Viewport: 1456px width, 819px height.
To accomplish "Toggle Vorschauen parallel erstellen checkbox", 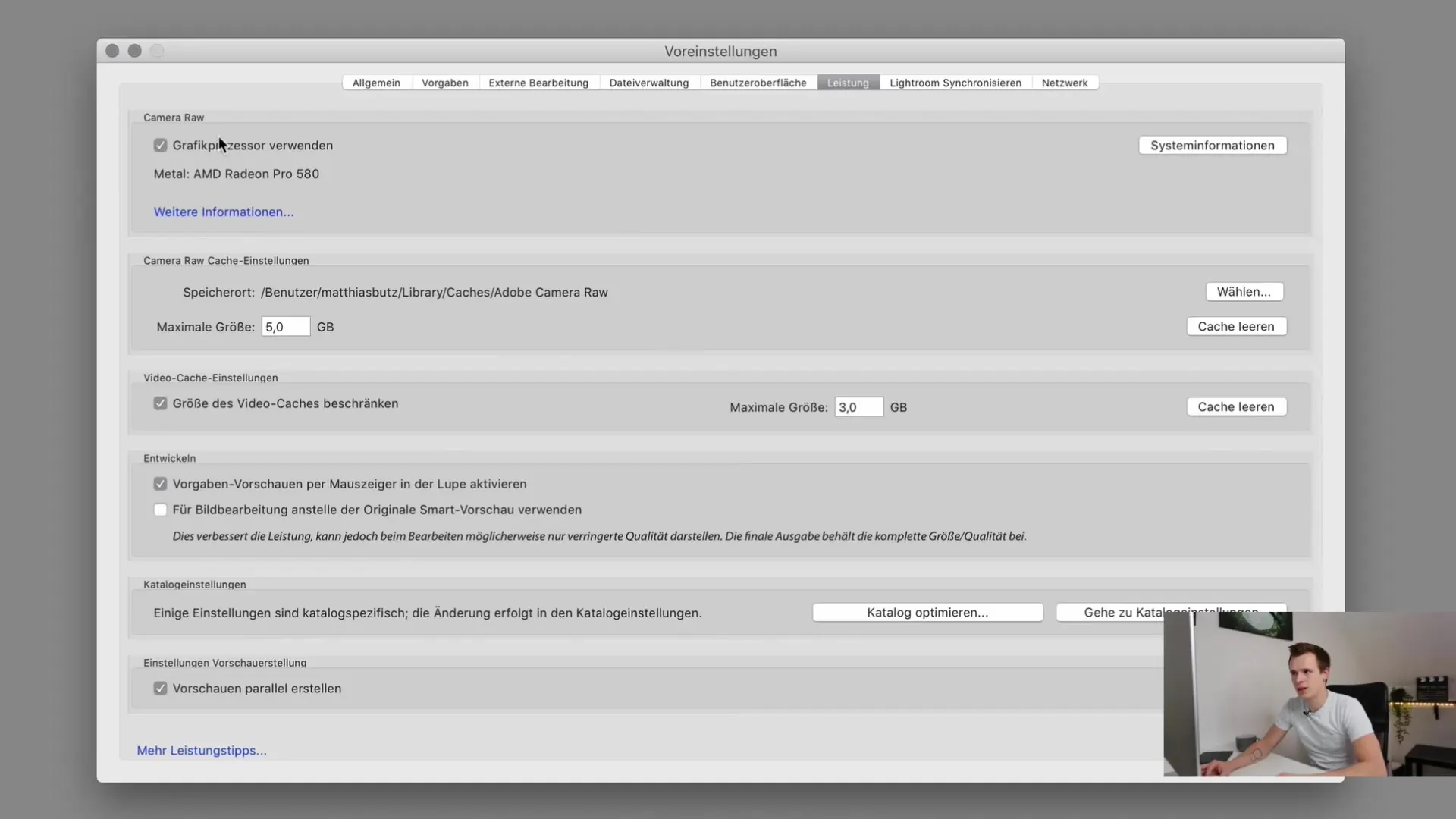I will [x=160, y=689].
